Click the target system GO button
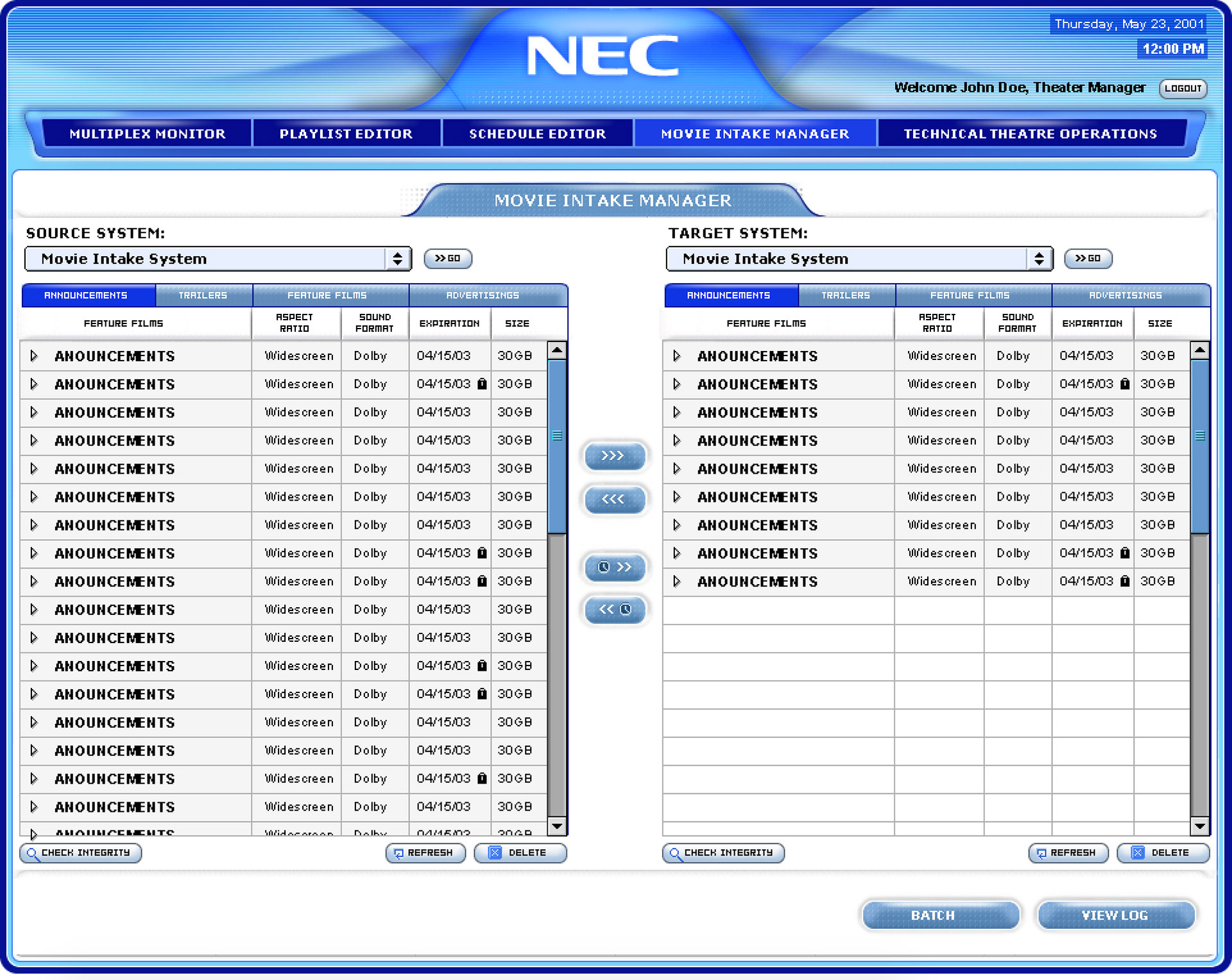Screen dimensions: 1232x980 (1088, 259)
